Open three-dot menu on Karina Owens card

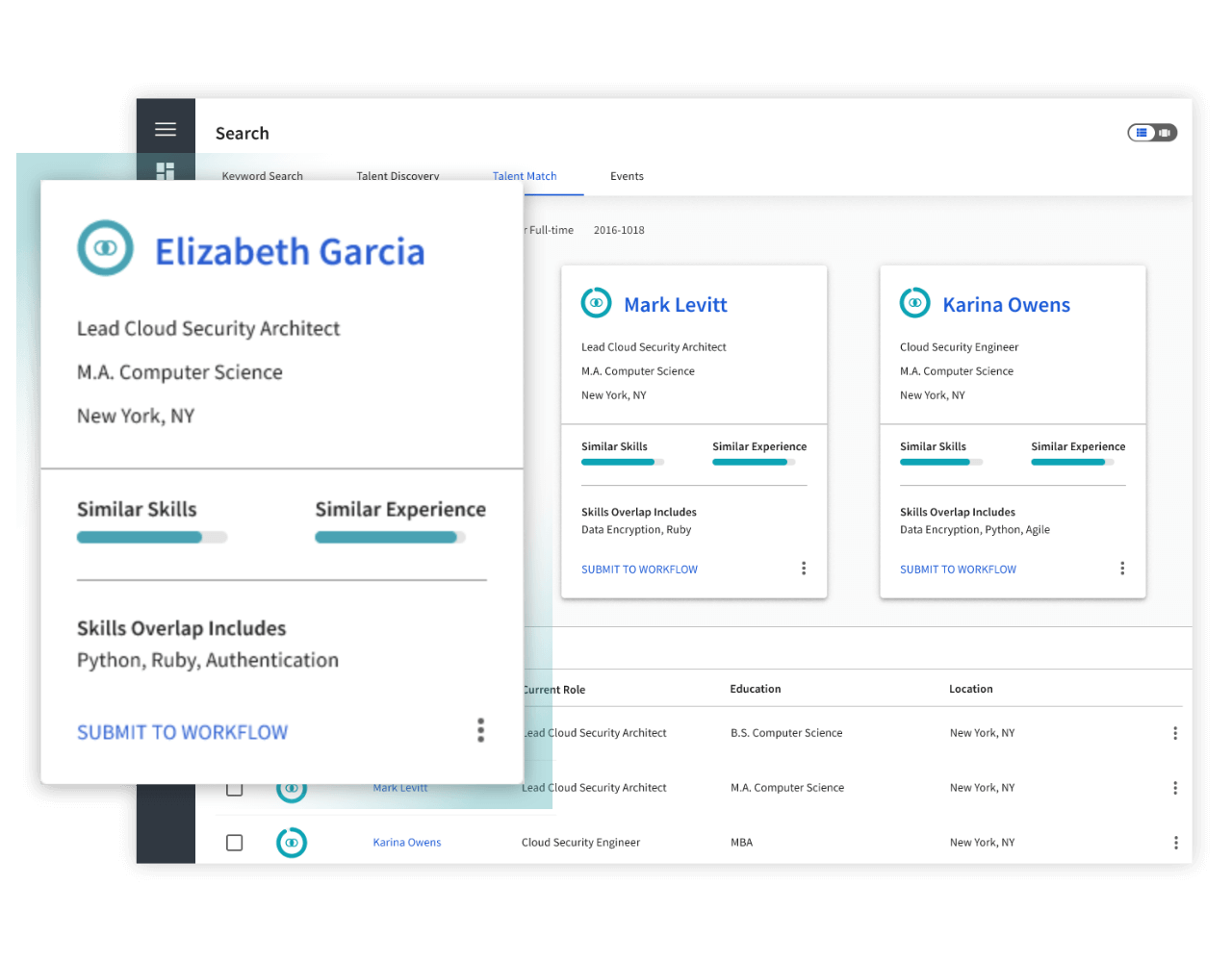(x=1122, y=569)
